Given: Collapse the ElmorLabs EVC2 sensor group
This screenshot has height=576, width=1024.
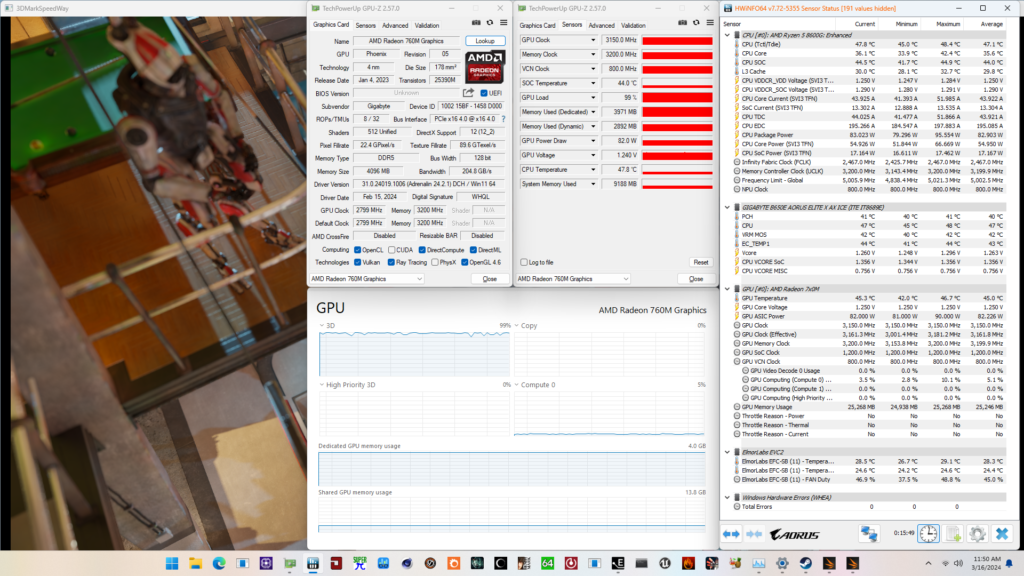Looking at the screenshot, I should pos(728,452).
